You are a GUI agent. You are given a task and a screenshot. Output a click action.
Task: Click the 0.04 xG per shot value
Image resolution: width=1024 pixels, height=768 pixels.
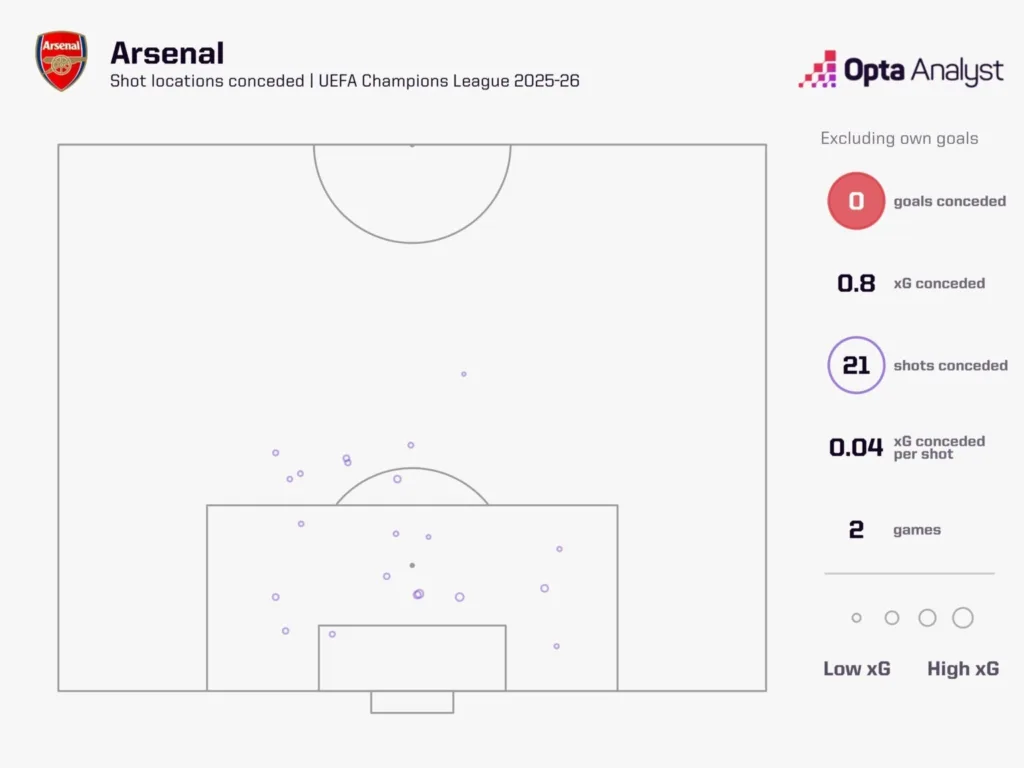click(856, 447)
